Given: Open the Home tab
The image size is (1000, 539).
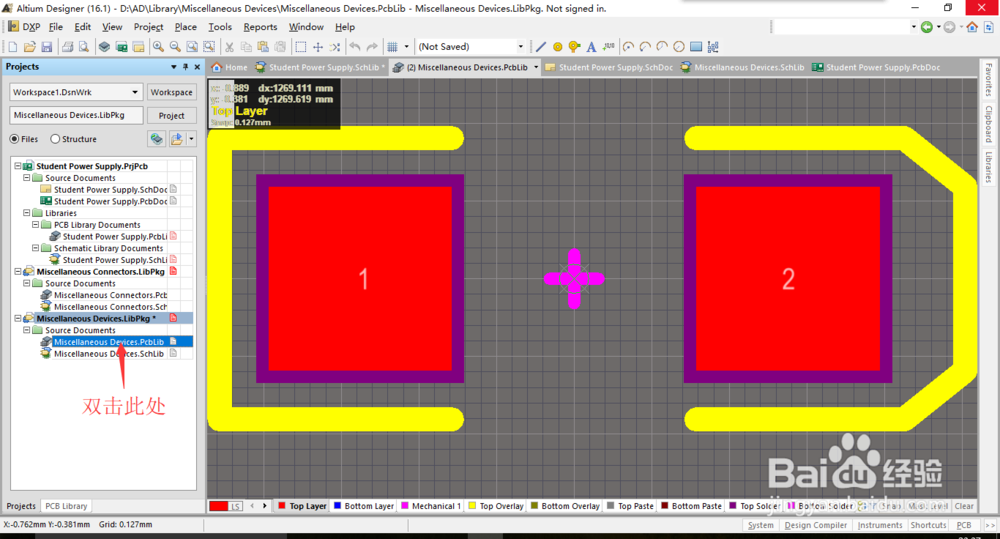Looking at the screenshot, I should 230,67.
